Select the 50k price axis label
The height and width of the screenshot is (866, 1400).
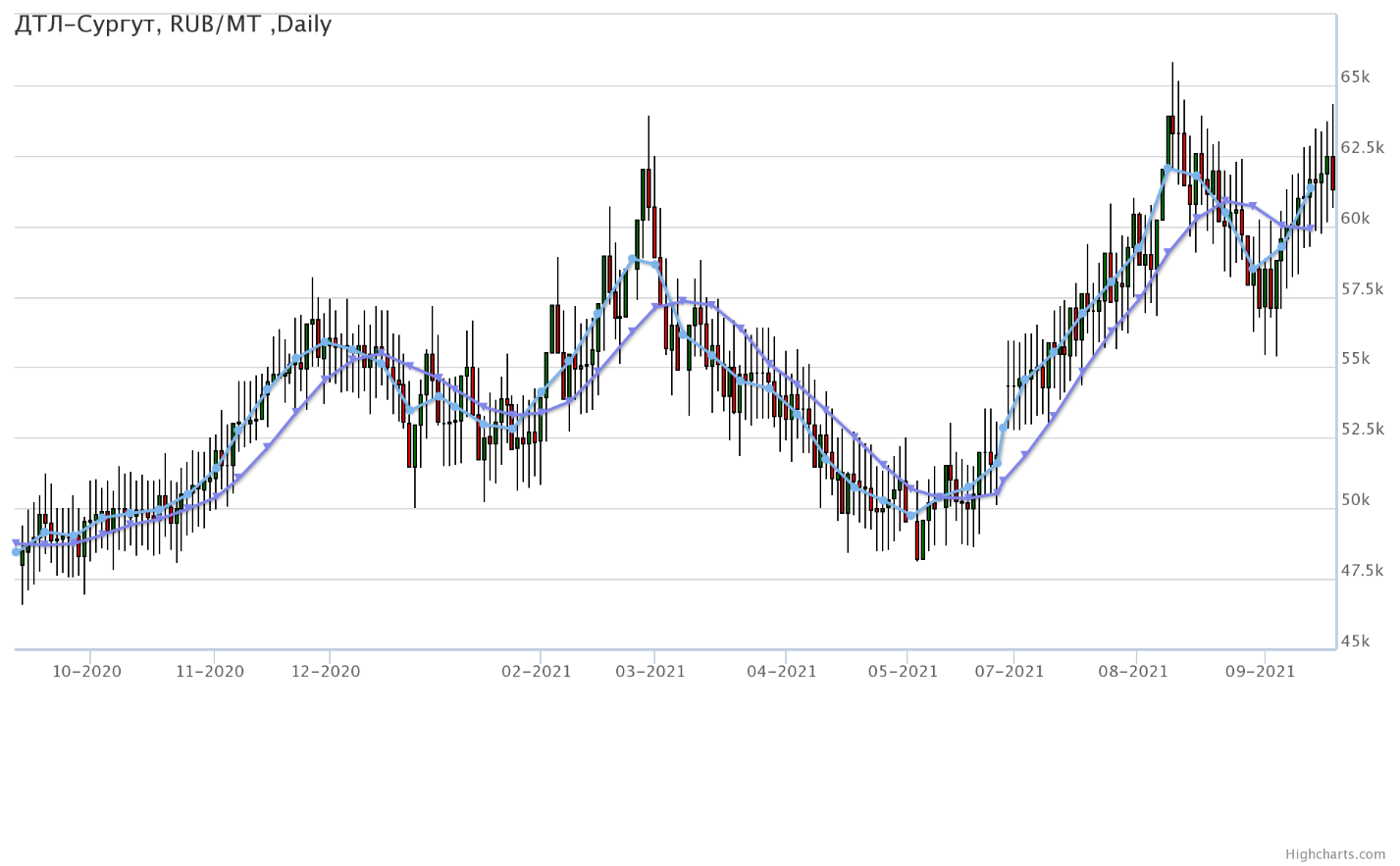click(1355, 500)
